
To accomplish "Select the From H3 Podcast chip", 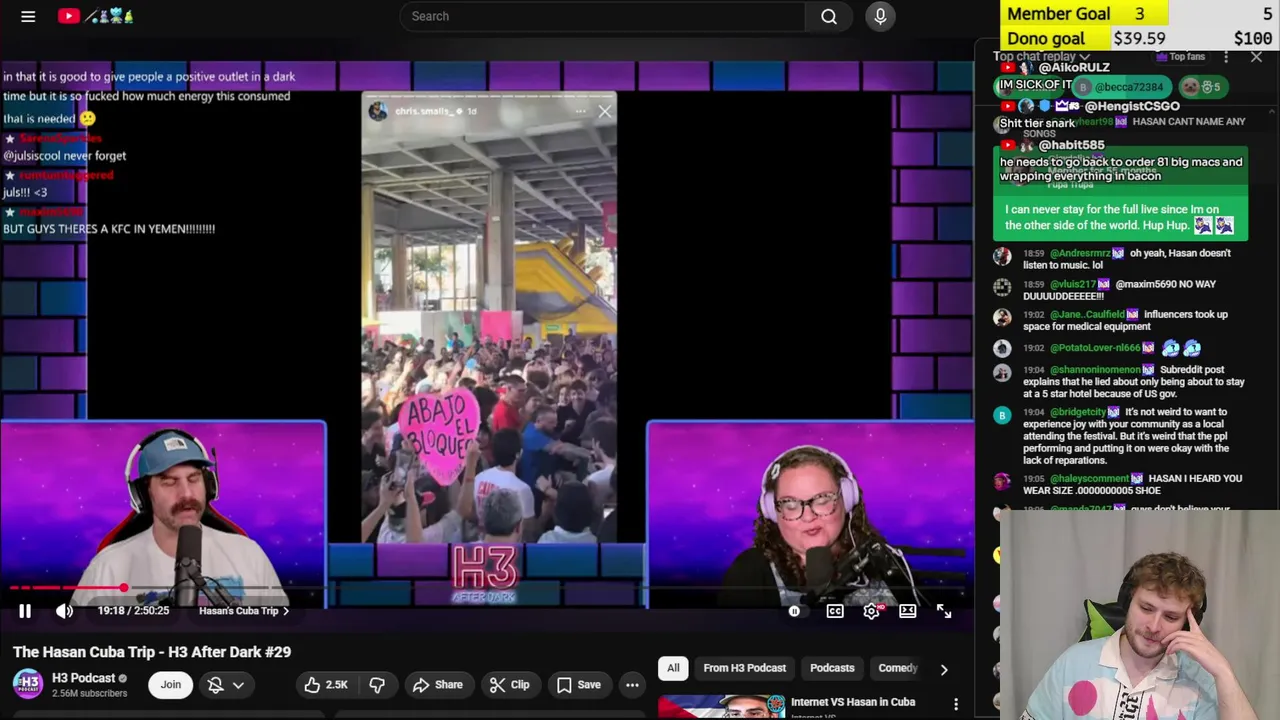I will pos(744,668).
